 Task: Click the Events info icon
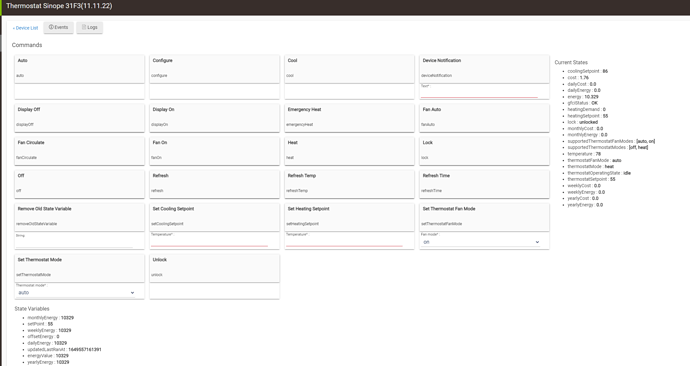[51, 27]
